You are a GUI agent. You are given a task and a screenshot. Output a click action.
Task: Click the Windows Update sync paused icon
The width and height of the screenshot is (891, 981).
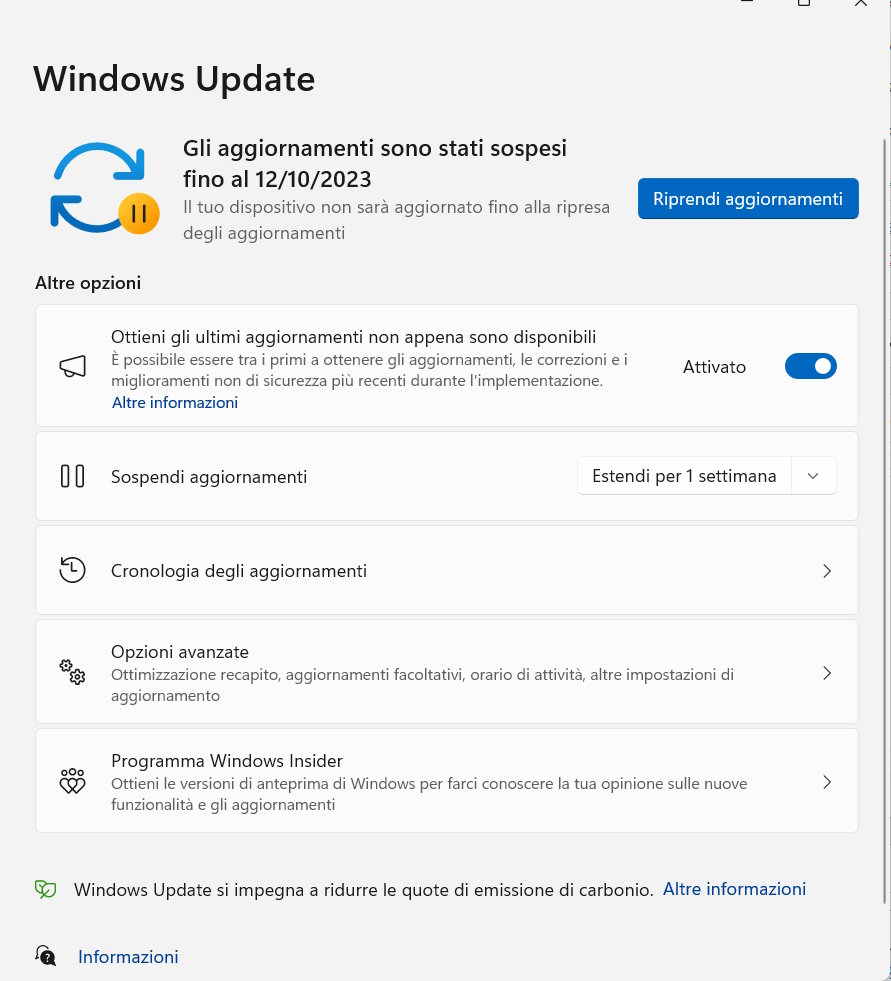click(104, 188)
